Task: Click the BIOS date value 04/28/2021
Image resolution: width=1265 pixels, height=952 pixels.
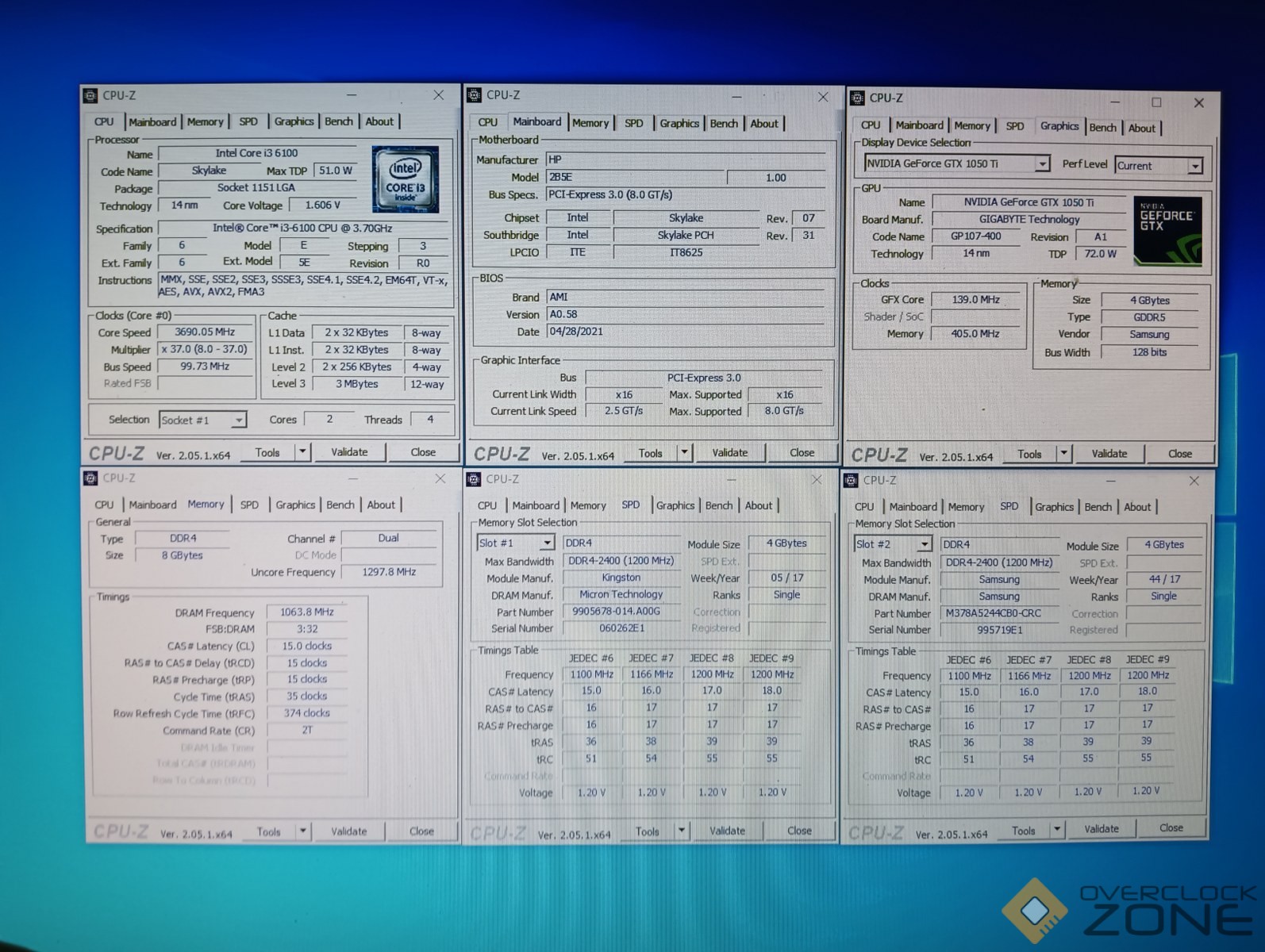Action: [x=686, y=332]
